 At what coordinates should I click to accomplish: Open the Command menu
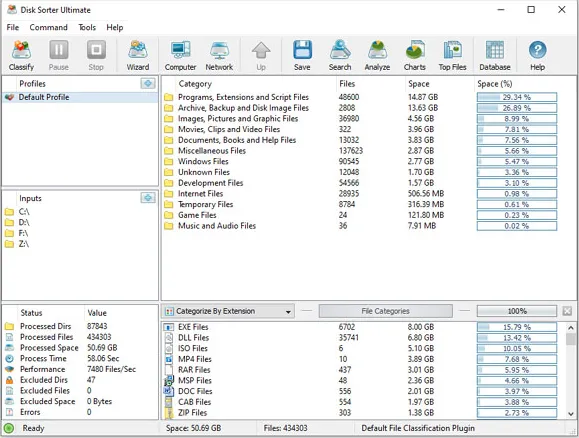point(48,27)
